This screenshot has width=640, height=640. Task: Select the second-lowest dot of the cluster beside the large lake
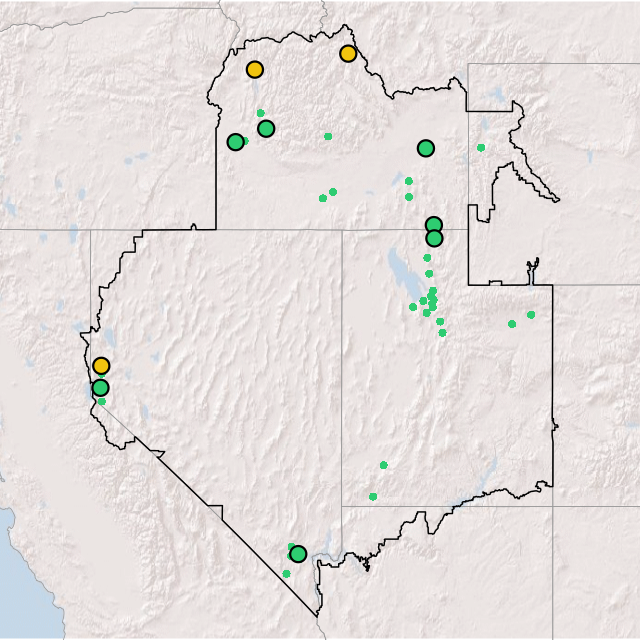(440, 322)
